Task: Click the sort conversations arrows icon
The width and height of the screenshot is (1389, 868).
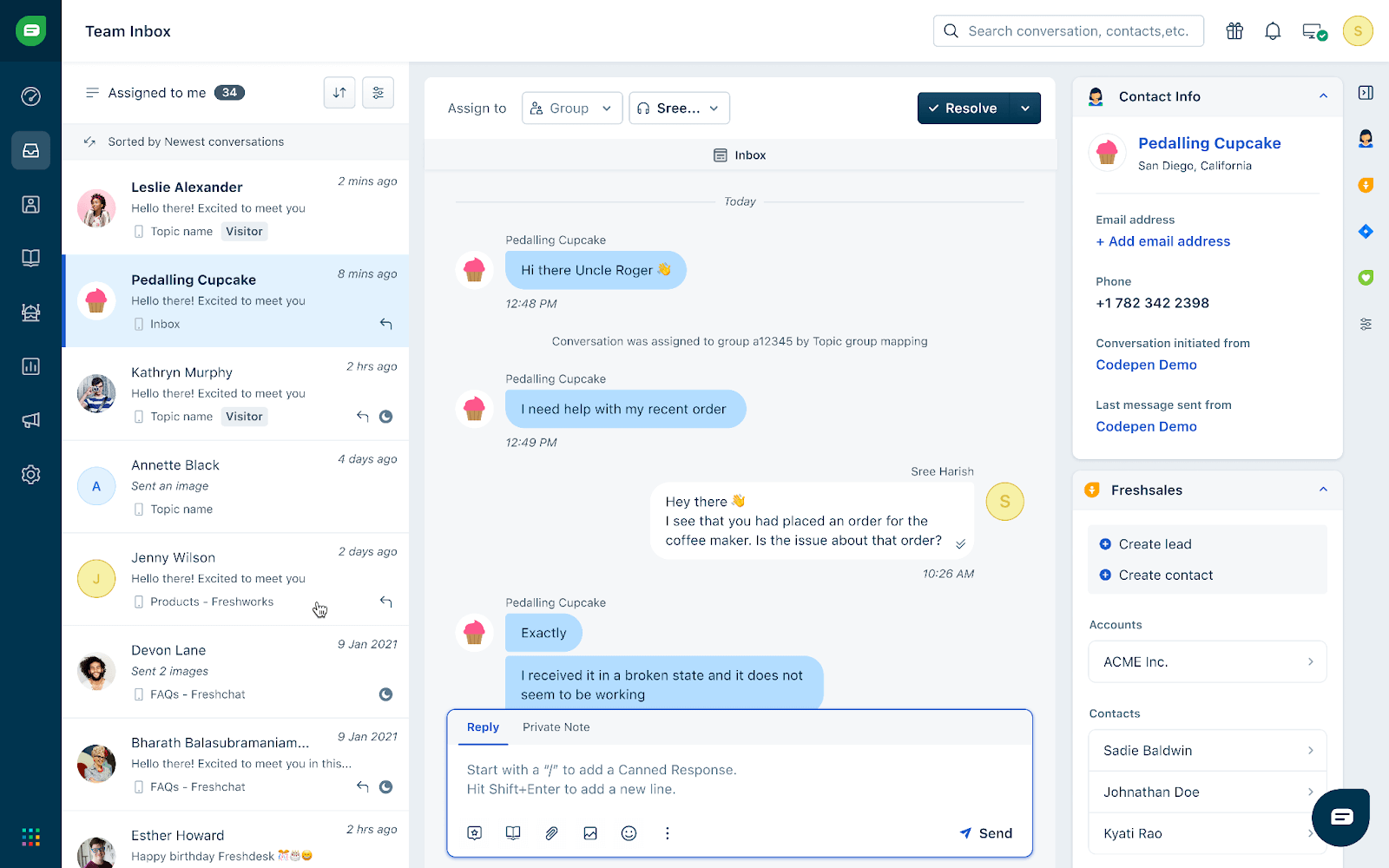Action: 339,93
